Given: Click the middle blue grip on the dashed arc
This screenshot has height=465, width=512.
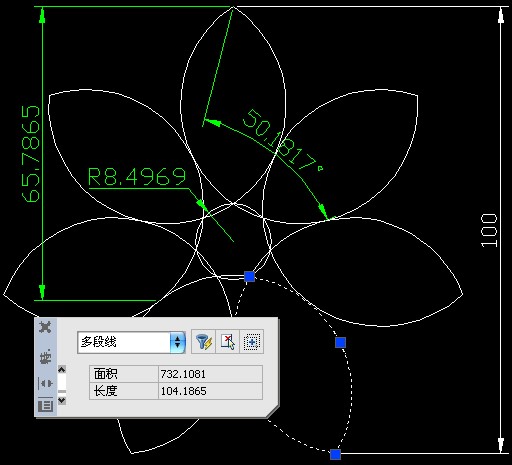Looking at the screenshot, I should click(340, 342).
